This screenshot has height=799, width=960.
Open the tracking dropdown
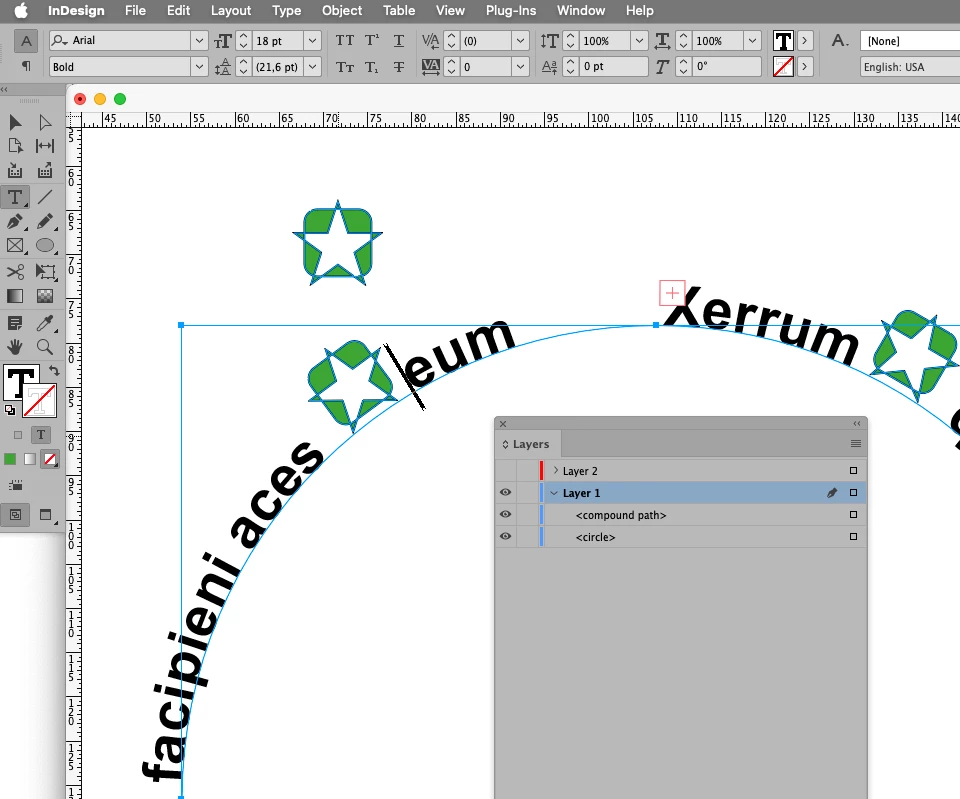(x=520, y=67)
